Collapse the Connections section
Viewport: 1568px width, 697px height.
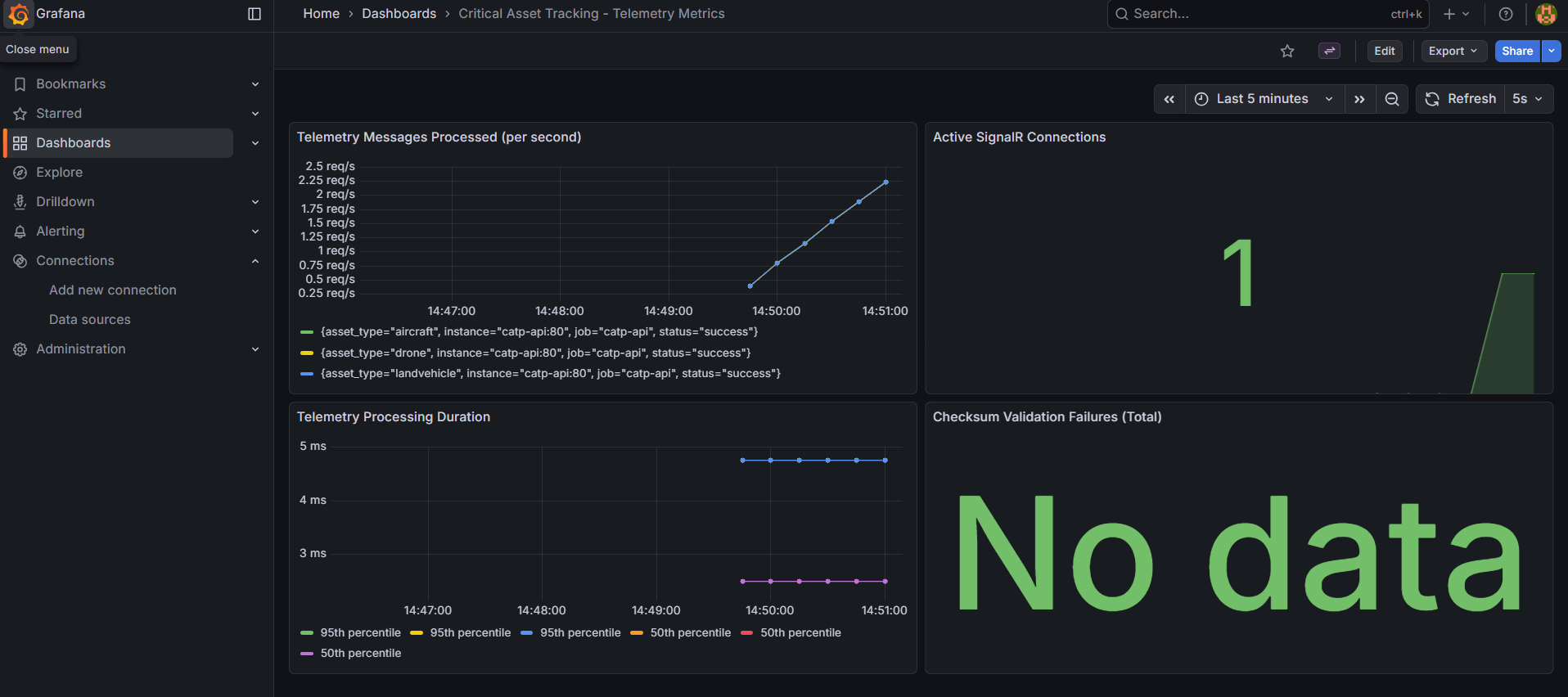255,261
